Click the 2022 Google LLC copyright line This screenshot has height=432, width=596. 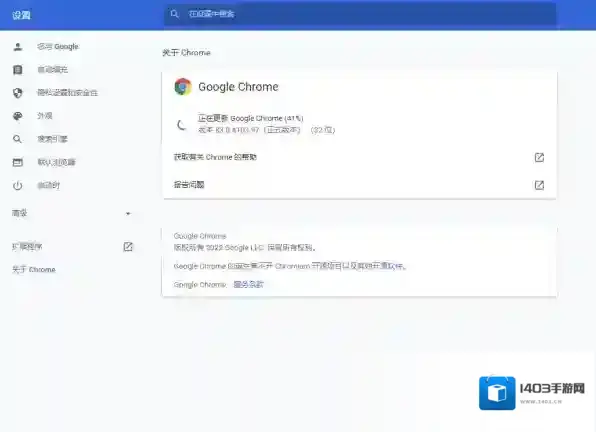245,248
